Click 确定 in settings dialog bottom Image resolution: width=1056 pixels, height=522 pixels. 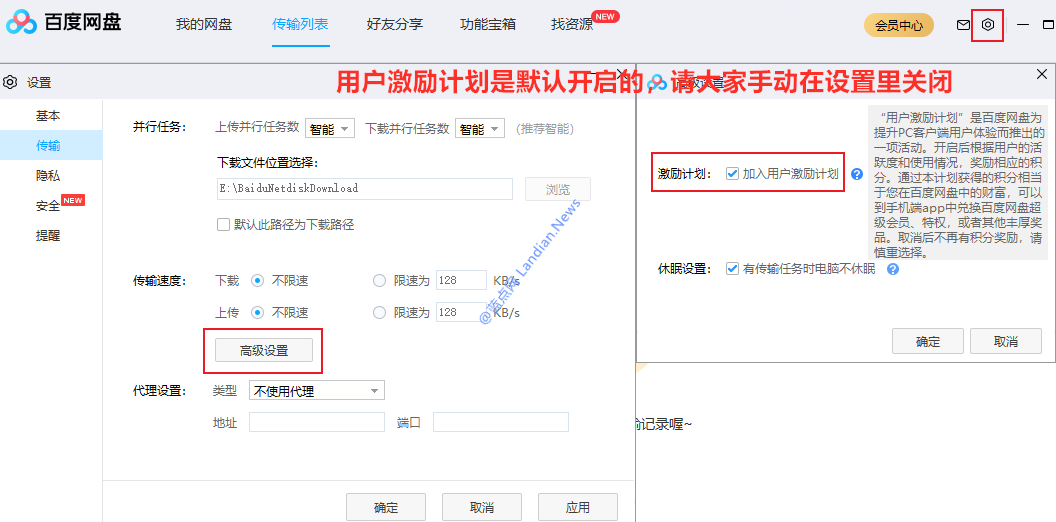coord(386,507)
